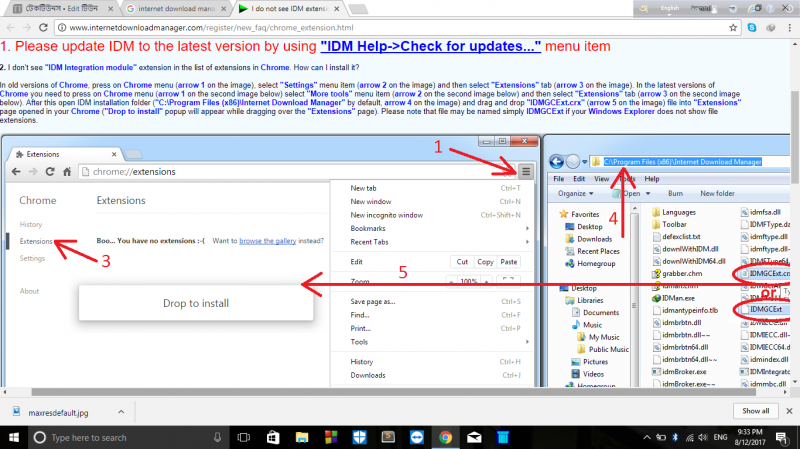The image size is (800, 449).
Task: Close the I do not see IDM tab
Action: click(x=336, y=9)
